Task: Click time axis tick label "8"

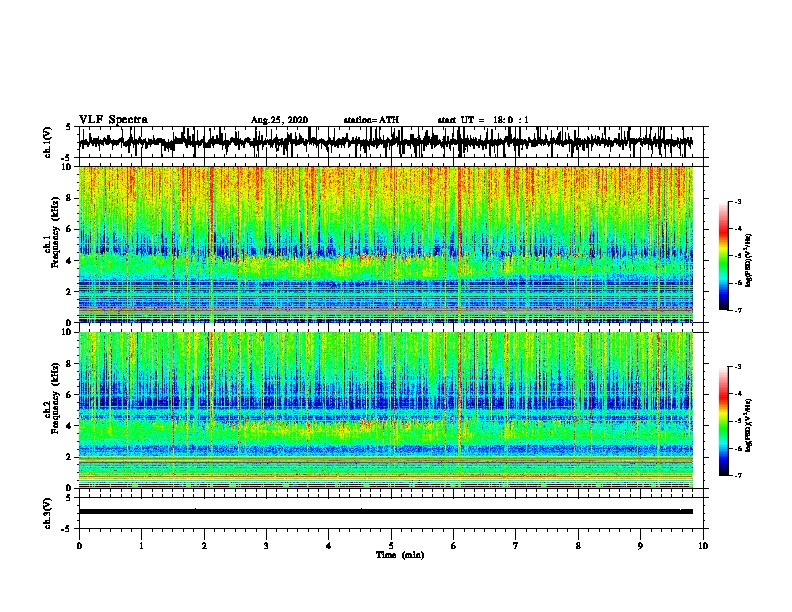Action: (578, 546)
